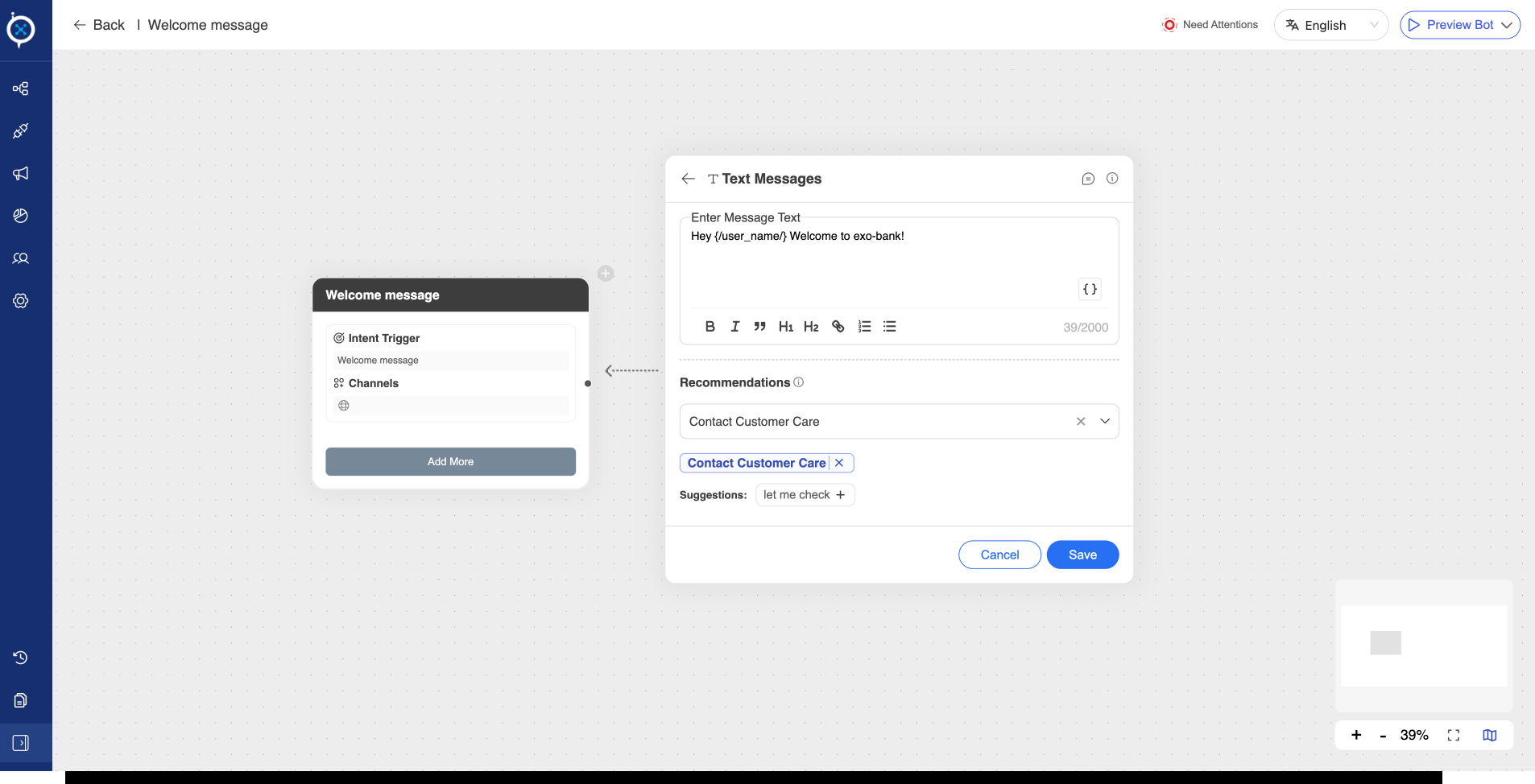Click the Need Attentions indicator
The width and height of the screenshot is (1535, 784).
pos(1210,25)
